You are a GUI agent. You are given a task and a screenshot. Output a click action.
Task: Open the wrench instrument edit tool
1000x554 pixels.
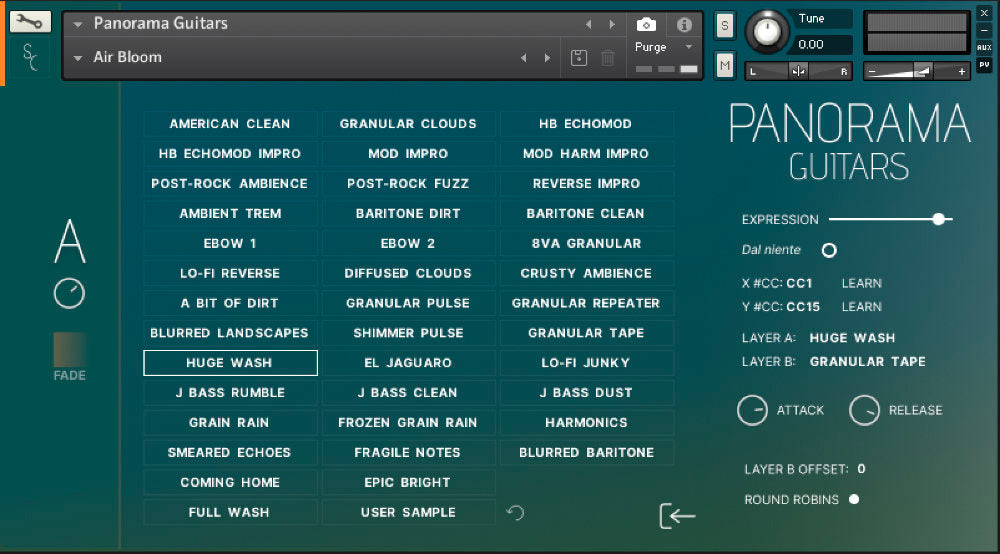coord(30,22)
